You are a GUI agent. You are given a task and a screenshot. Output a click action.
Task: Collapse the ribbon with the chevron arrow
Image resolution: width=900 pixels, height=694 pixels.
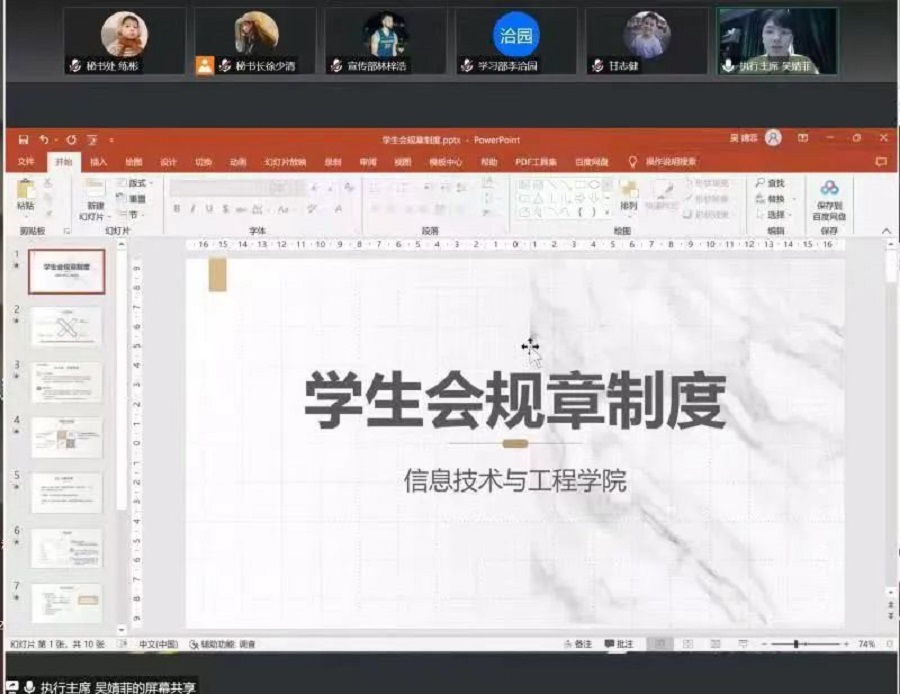point(886,231)
